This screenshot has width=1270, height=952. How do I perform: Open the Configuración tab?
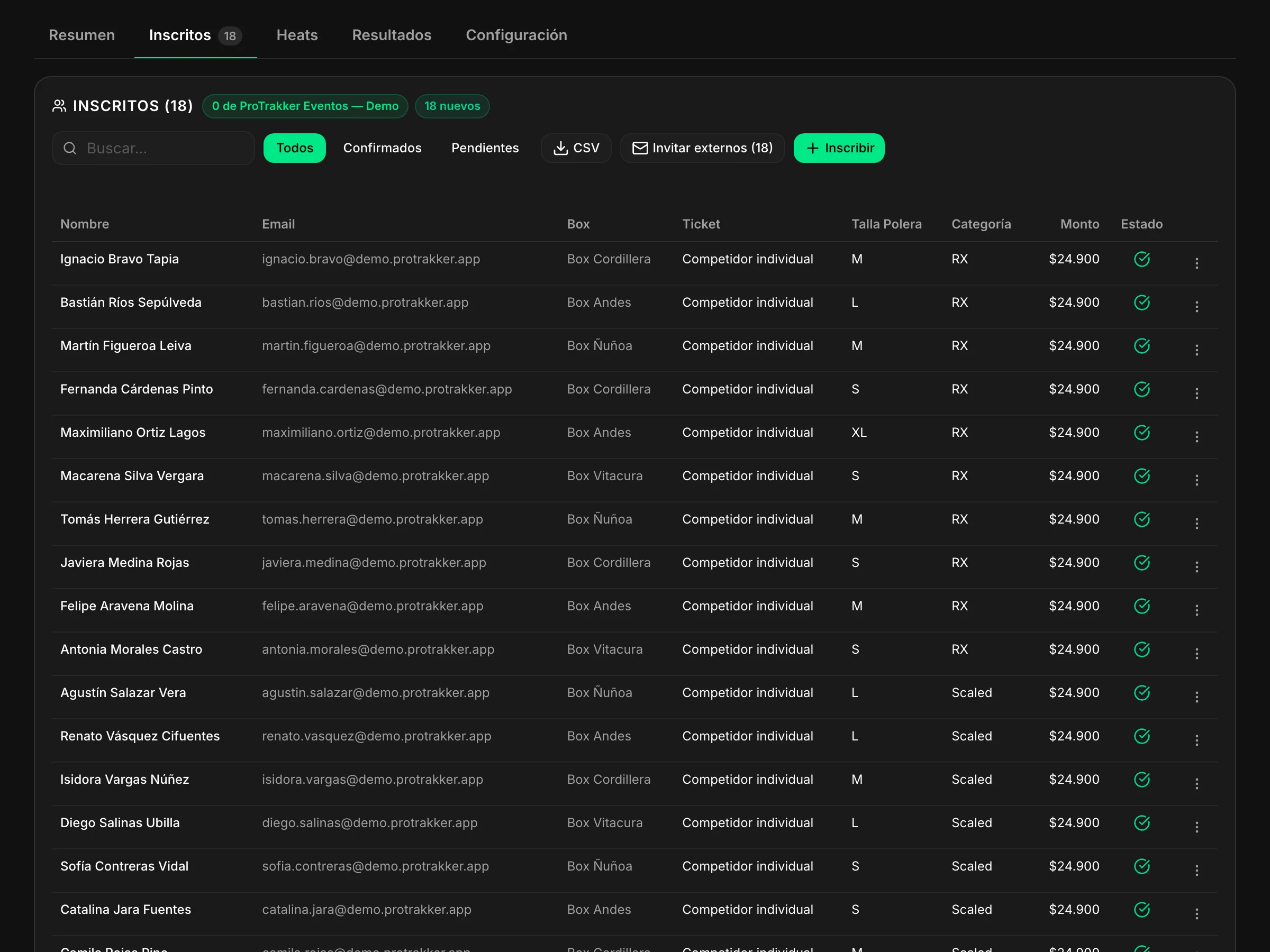(x=516, y=35)
